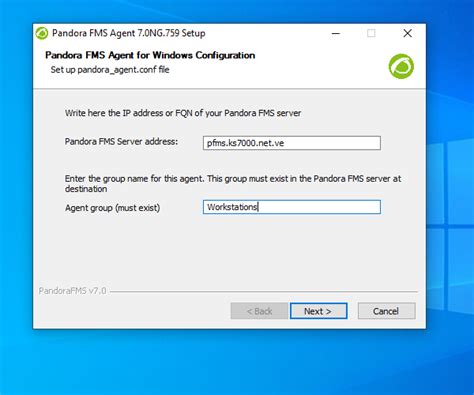
Task: Click the 'Set up pandora_agent.conf file' subtitle
Action: [x=110, y=70]
